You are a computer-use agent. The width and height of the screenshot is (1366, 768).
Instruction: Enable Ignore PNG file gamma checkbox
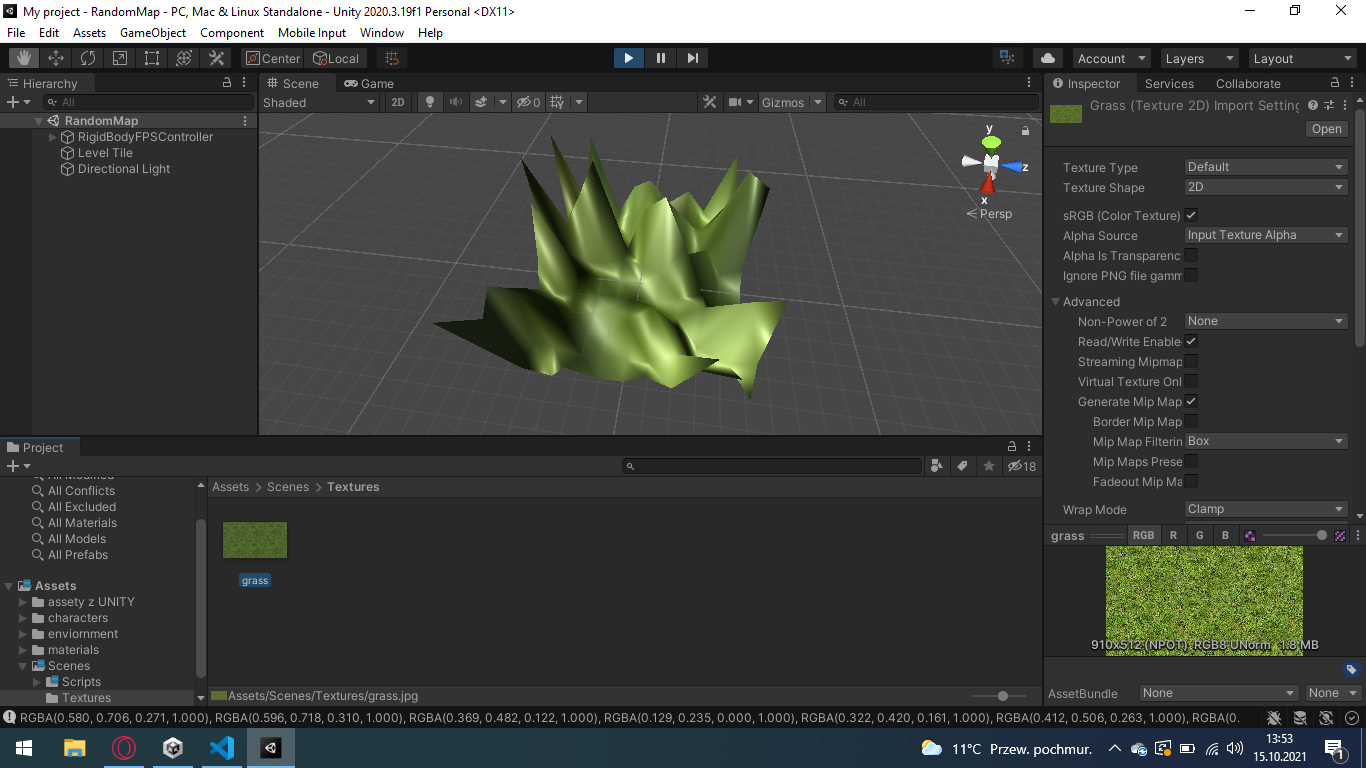1191,275
